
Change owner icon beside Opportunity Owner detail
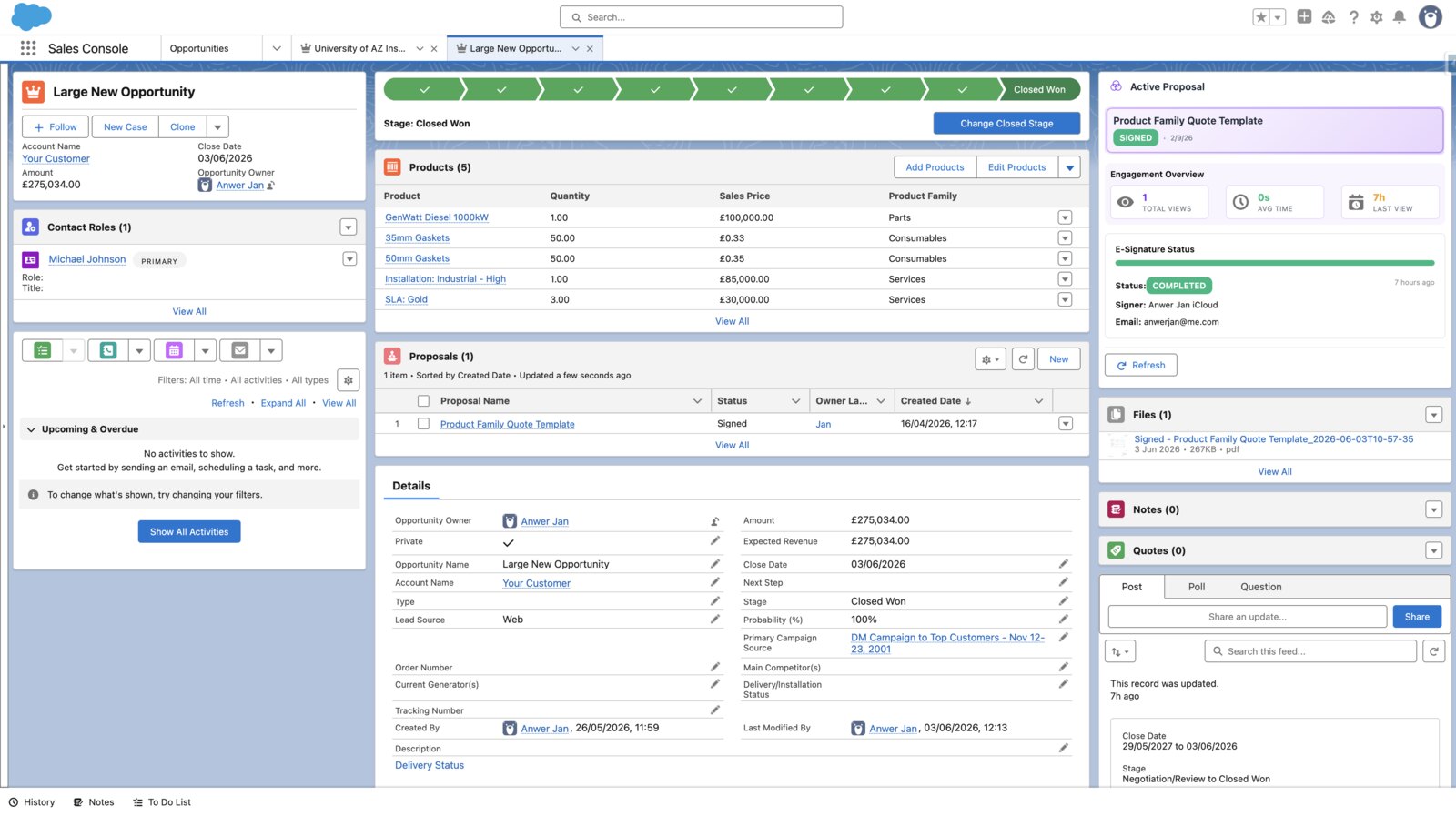(x=715, y=521)
